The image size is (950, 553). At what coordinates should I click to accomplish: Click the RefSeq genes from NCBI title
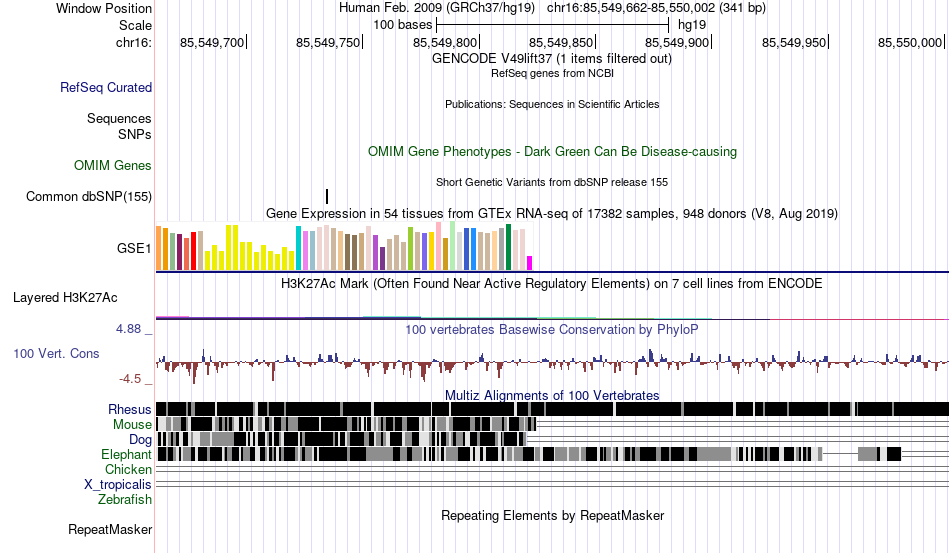[x=552, y=73]
